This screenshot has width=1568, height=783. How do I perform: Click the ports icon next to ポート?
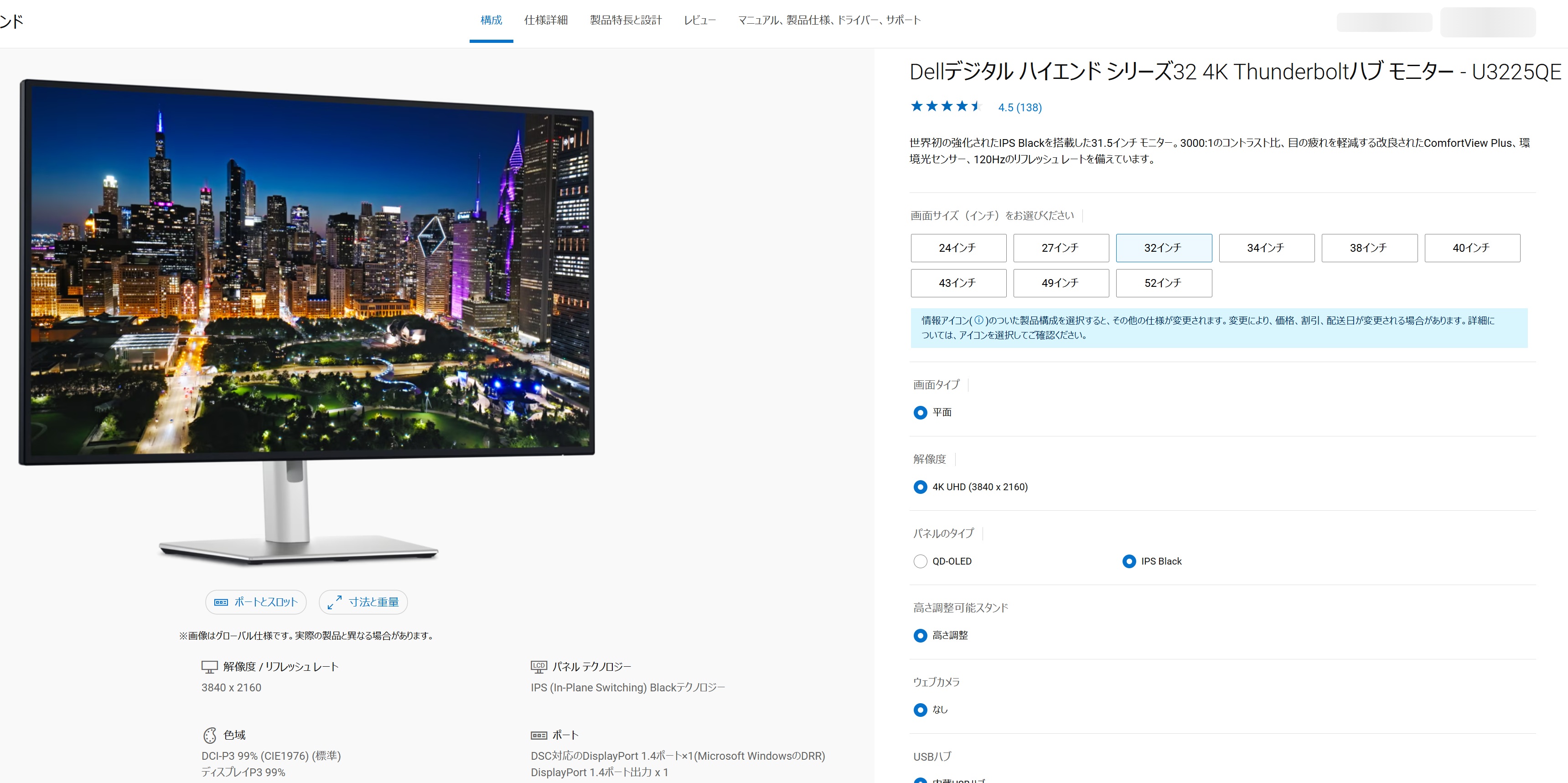pyautogui.click(x=538, y=736)
